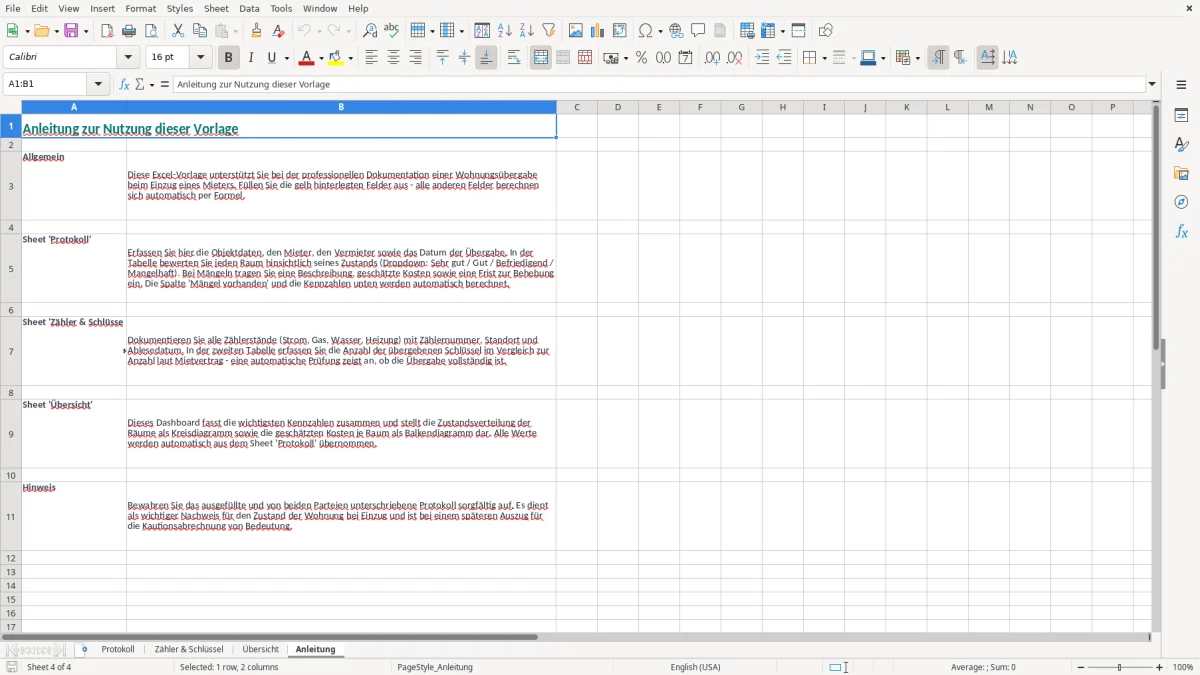1200x675 pixels.
Task: Click the Save document icon
Action: click(x=71, y=31)
